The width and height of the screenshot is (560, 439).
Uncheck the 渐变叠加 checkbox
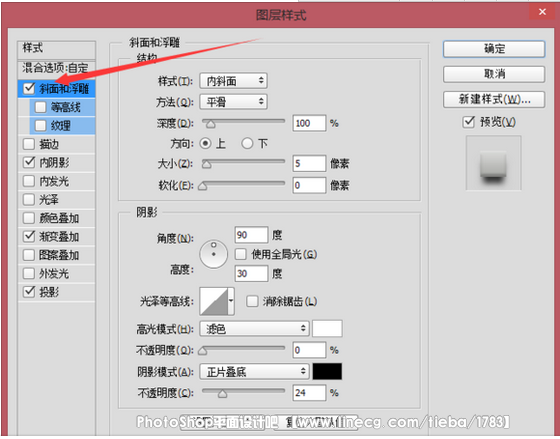click(x=29, y=236)
